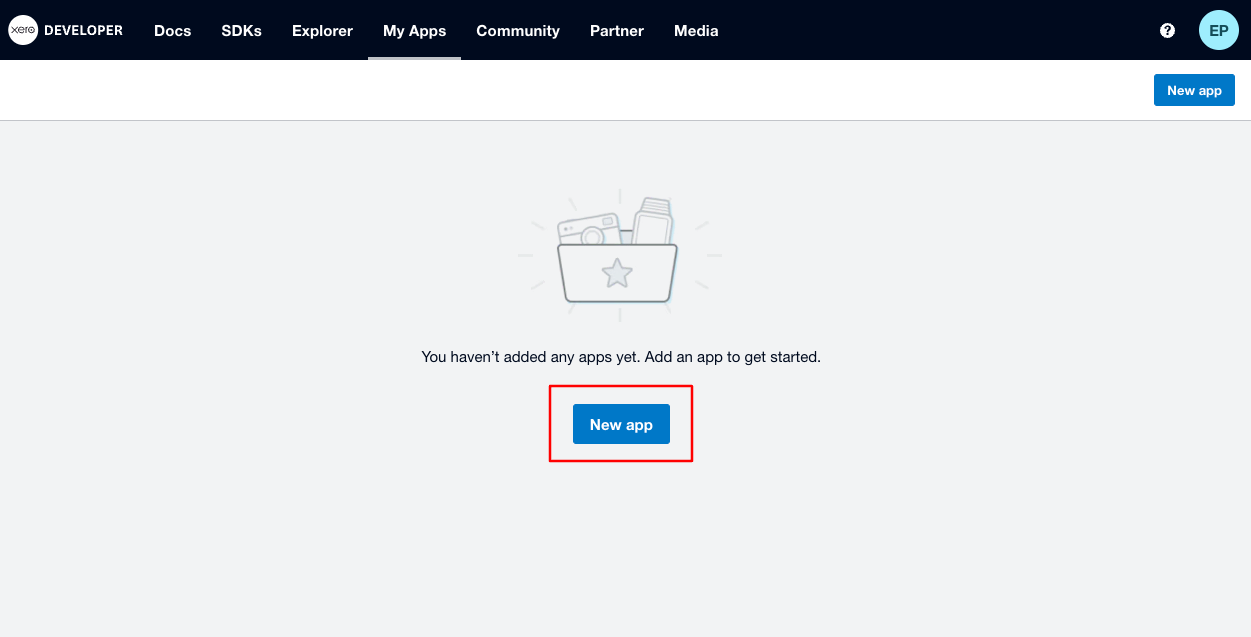Open the Explorer nav item
1251x637 pixels.
coord(322,30)
